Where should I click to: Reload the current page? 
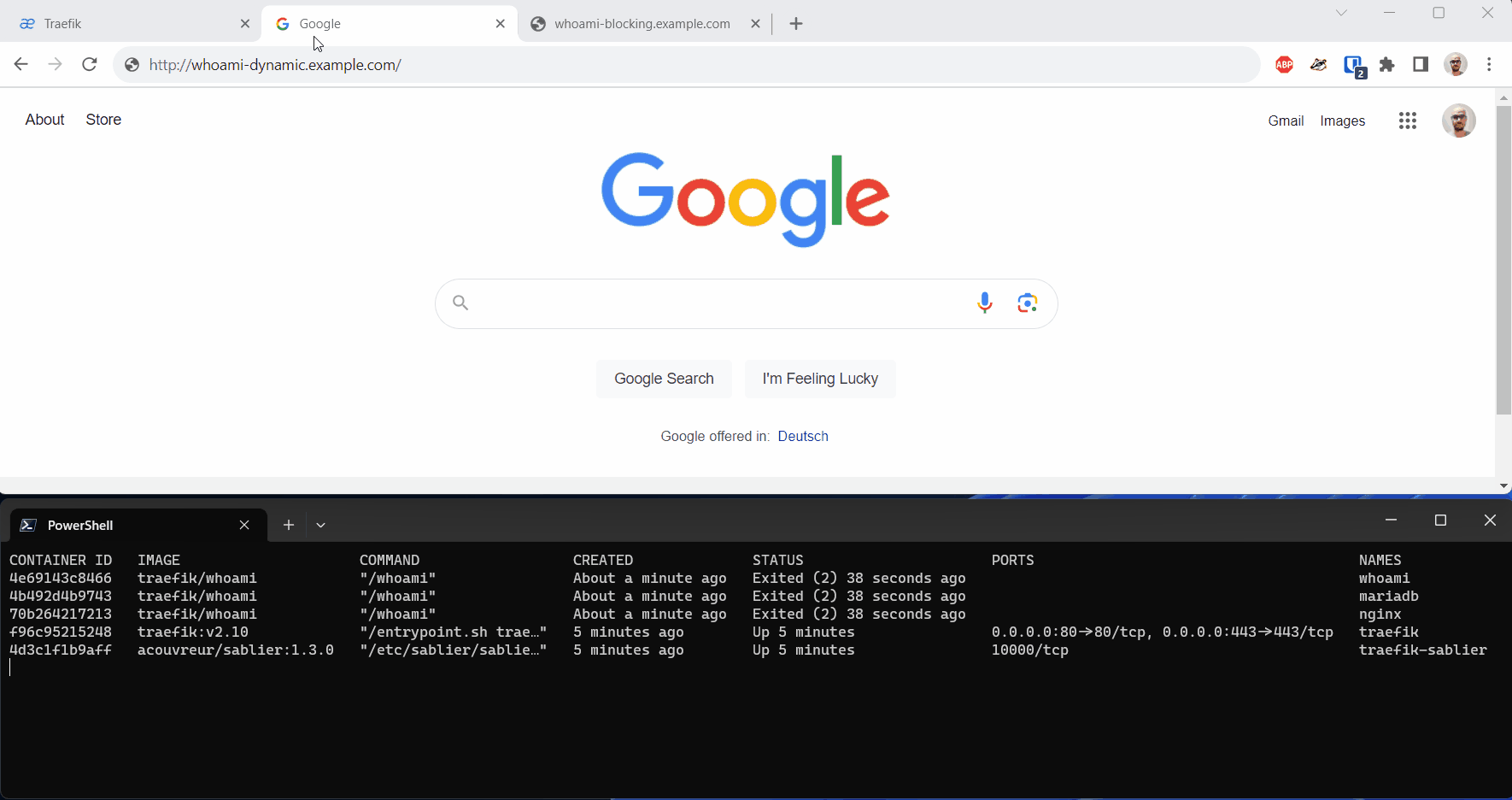(x=90, y=64)
